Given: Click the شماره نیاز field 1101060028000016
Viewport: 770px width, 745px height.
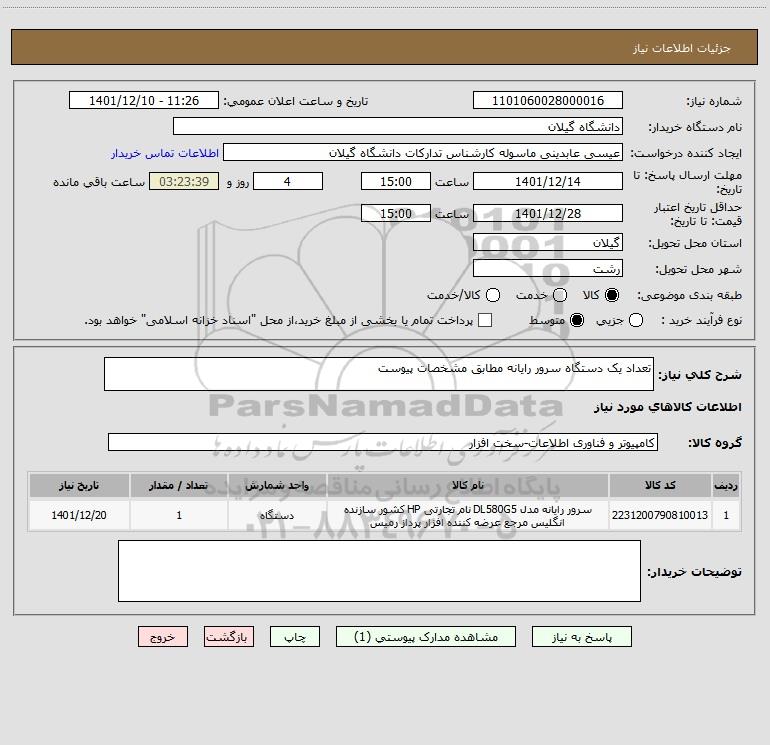Looking at the screenshot, I should click(x=548, y=101).
